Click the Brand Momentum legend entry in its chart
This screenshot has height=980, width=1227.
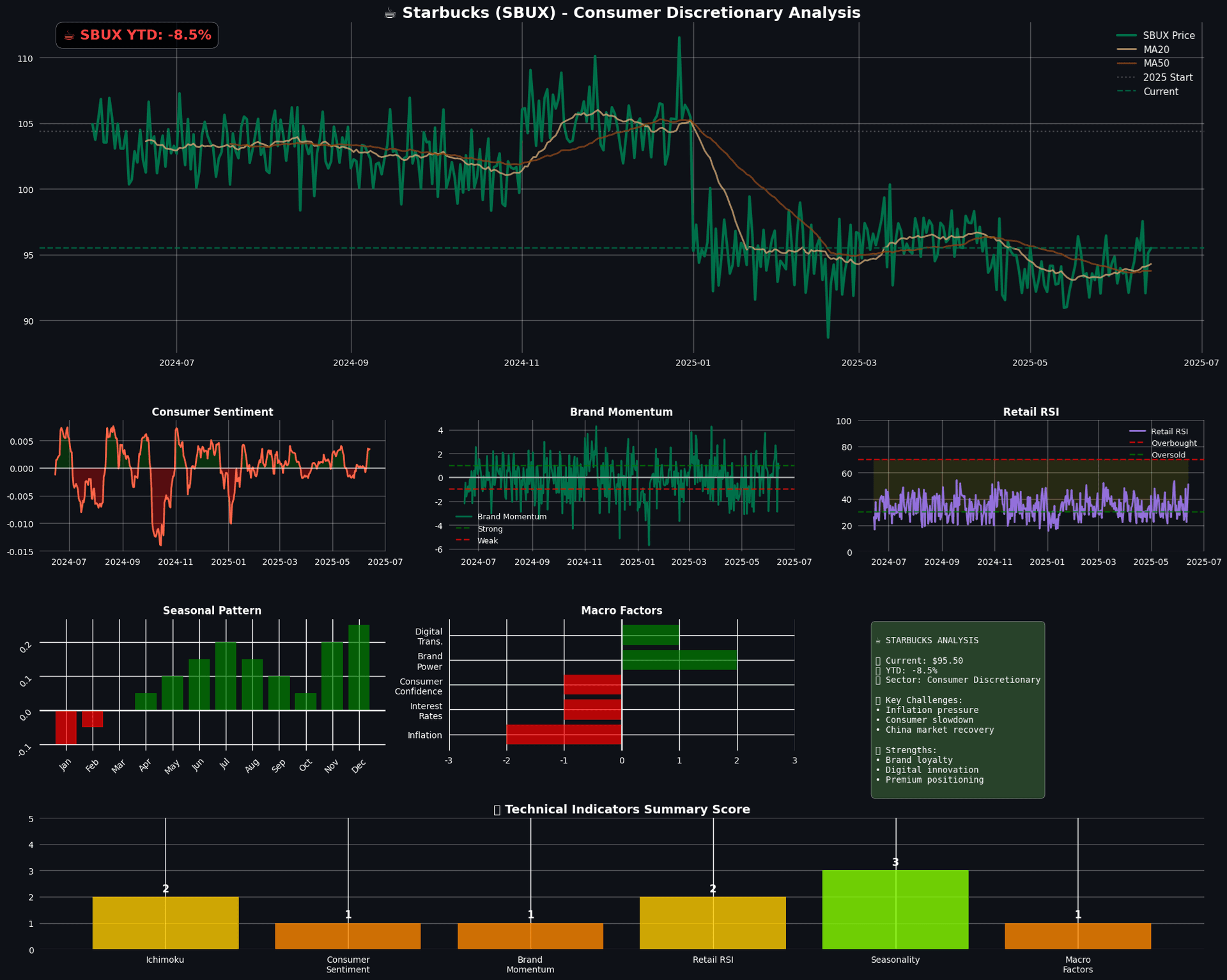[501, 517]
